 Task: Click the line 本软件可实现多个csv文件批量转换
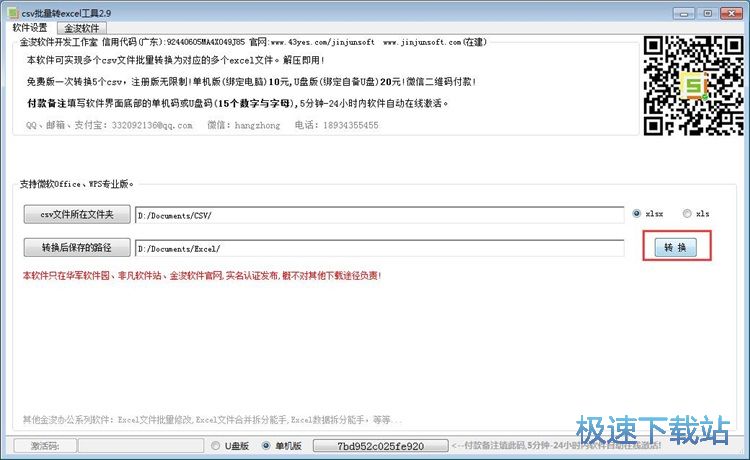point(176,60)
